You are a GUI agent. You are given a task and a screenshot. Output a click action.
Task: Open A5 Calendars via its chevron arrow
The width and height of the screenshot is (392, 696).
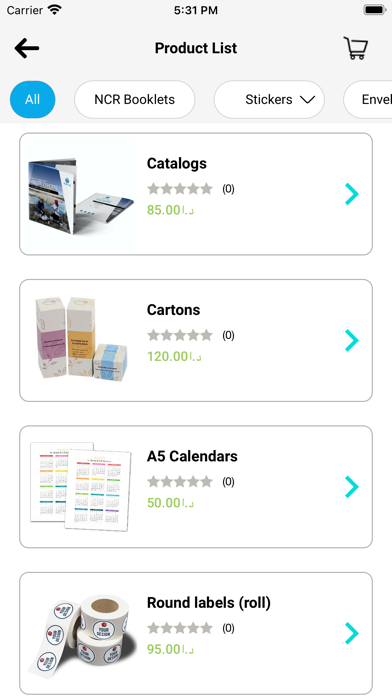[352, 487]
